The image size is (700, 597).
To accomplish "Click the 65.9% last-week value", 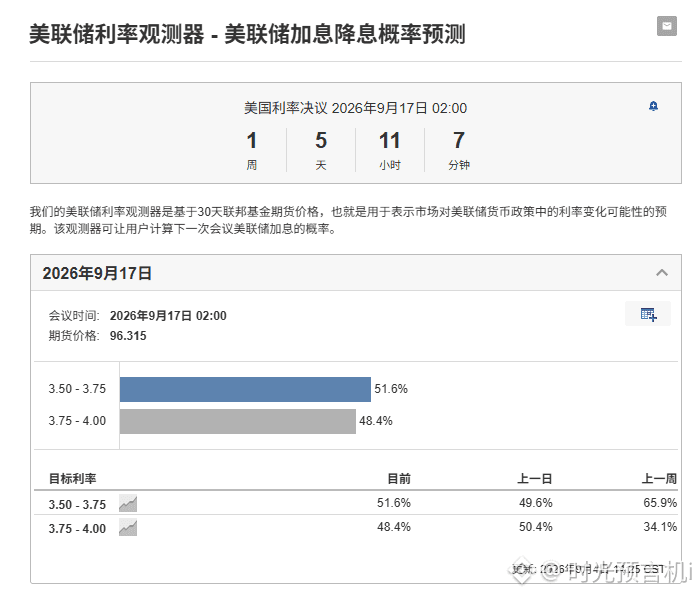I will click(660, 503).
